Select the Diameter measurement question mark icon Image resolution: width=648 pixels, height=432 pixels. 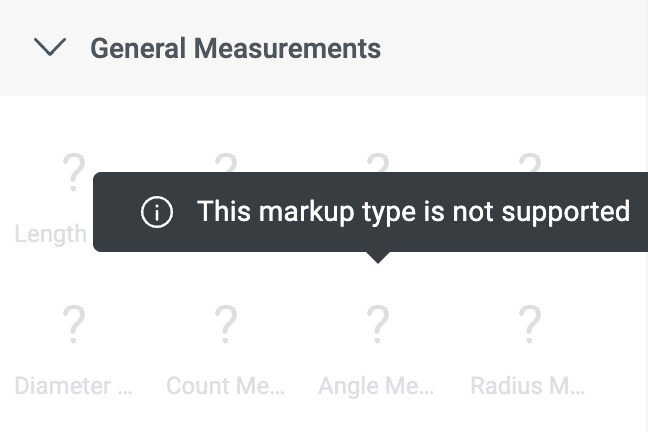(x=73, y=324)
